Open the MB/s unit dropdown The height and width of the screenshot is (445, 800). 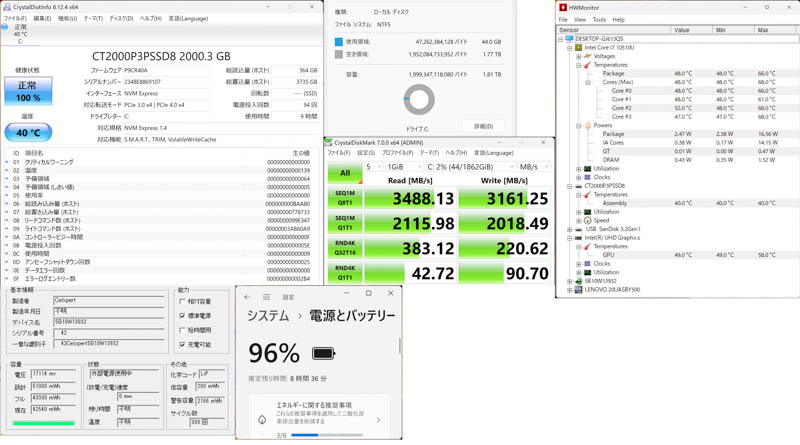pyautogui.click(x=533, y=167)
